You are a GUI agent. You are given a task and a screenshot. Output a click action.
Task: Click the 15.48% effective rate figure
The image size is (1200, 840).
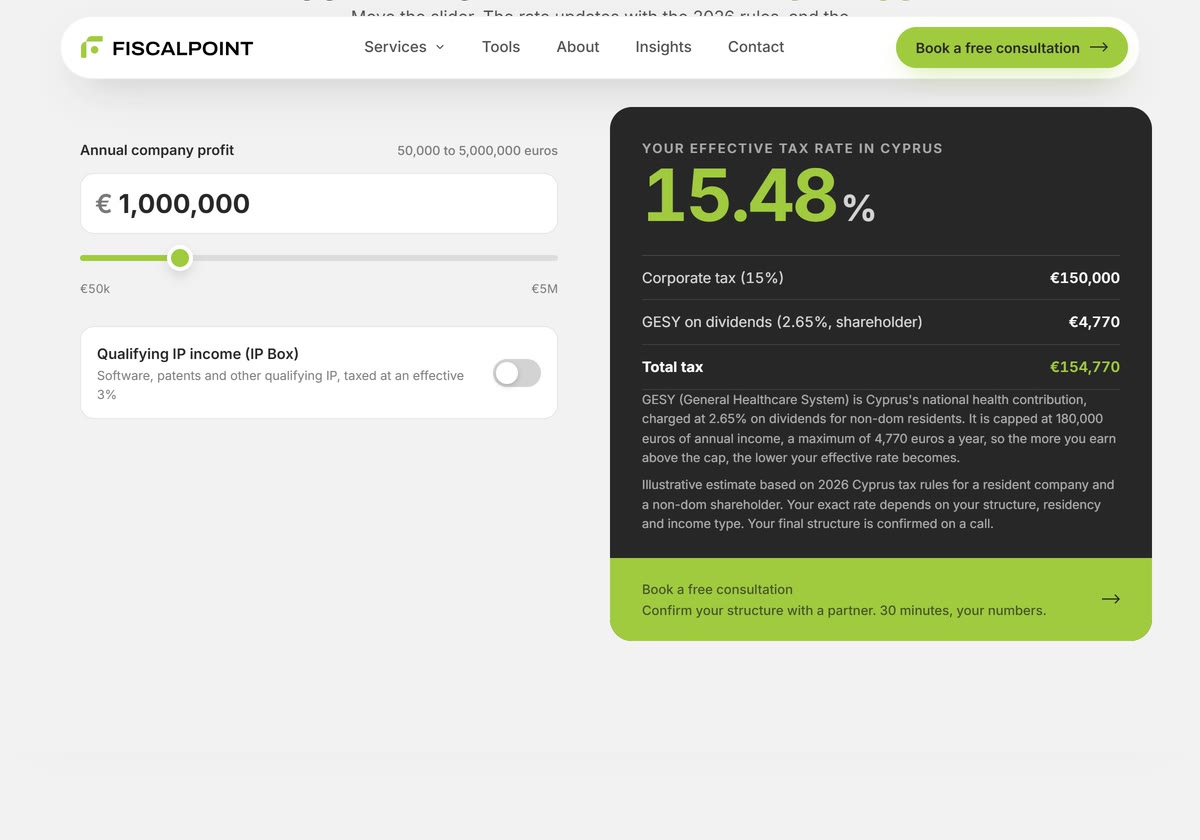click(x=759, y=196)
